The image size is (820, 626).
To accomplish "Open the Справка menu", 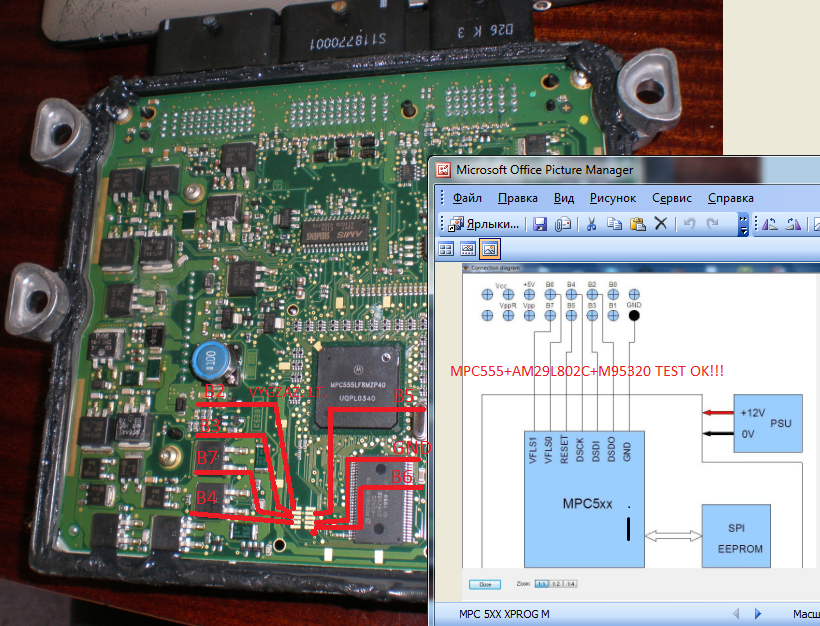I will 731,198.
